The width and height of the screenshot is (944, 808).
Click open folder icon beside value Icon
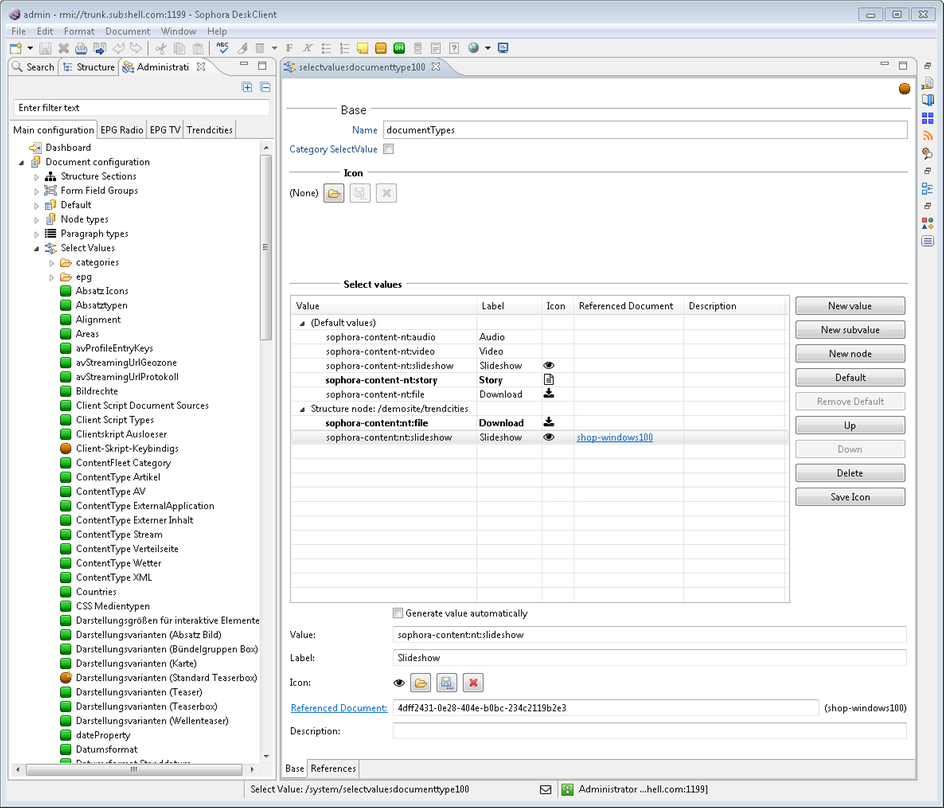pyautogui.click(x=420, y=683)
